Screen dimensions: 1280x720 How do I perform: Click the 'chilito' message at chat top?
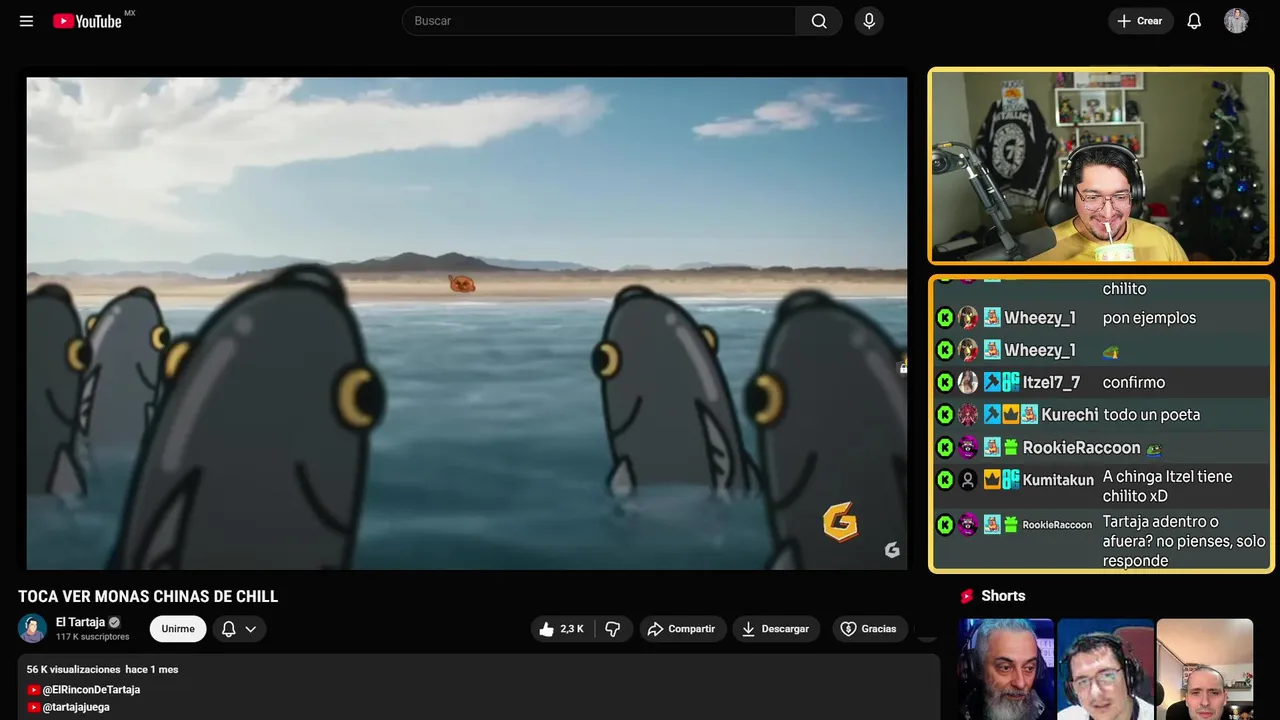[1124, 289]
